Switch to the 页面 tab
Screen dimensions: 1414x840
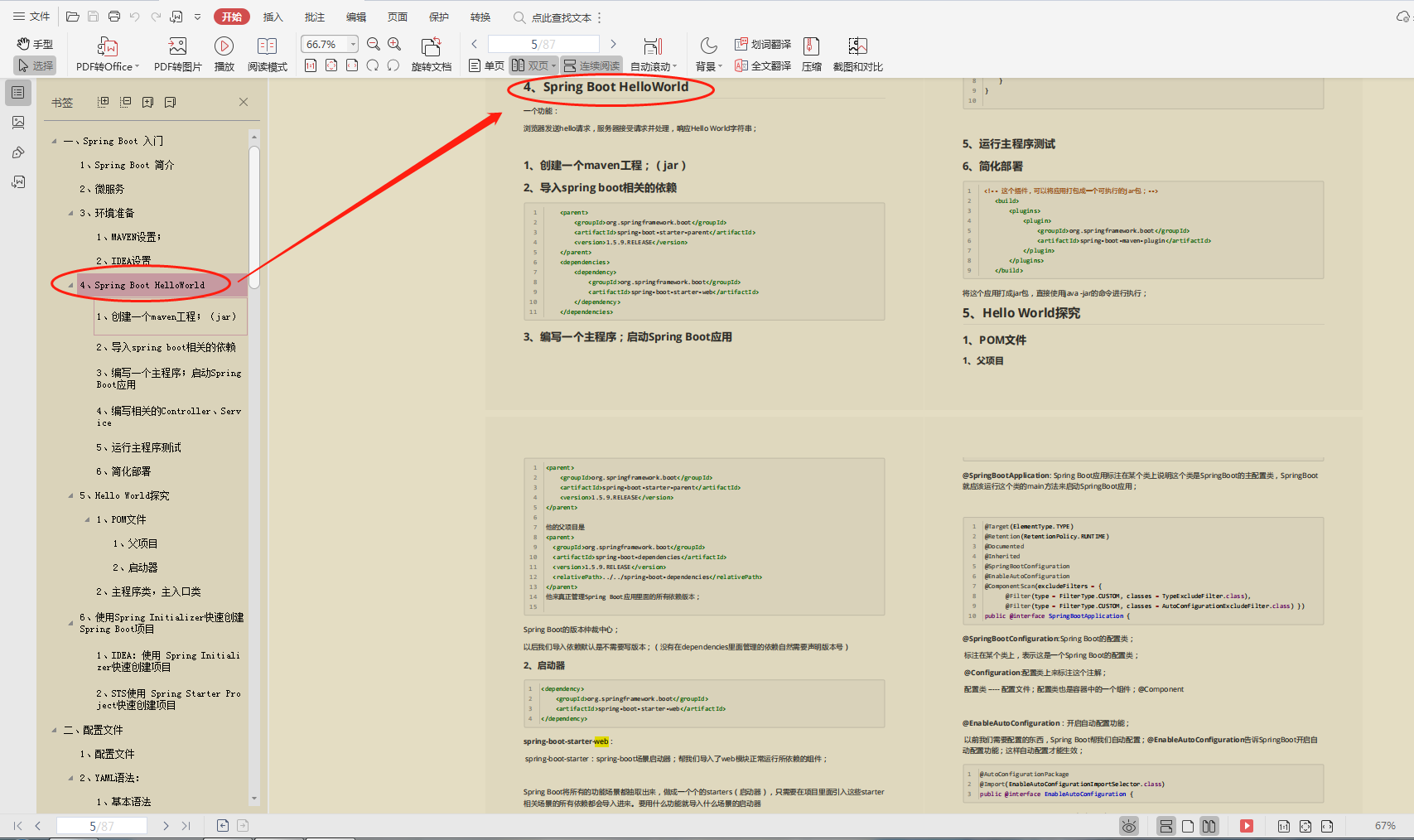398,17
